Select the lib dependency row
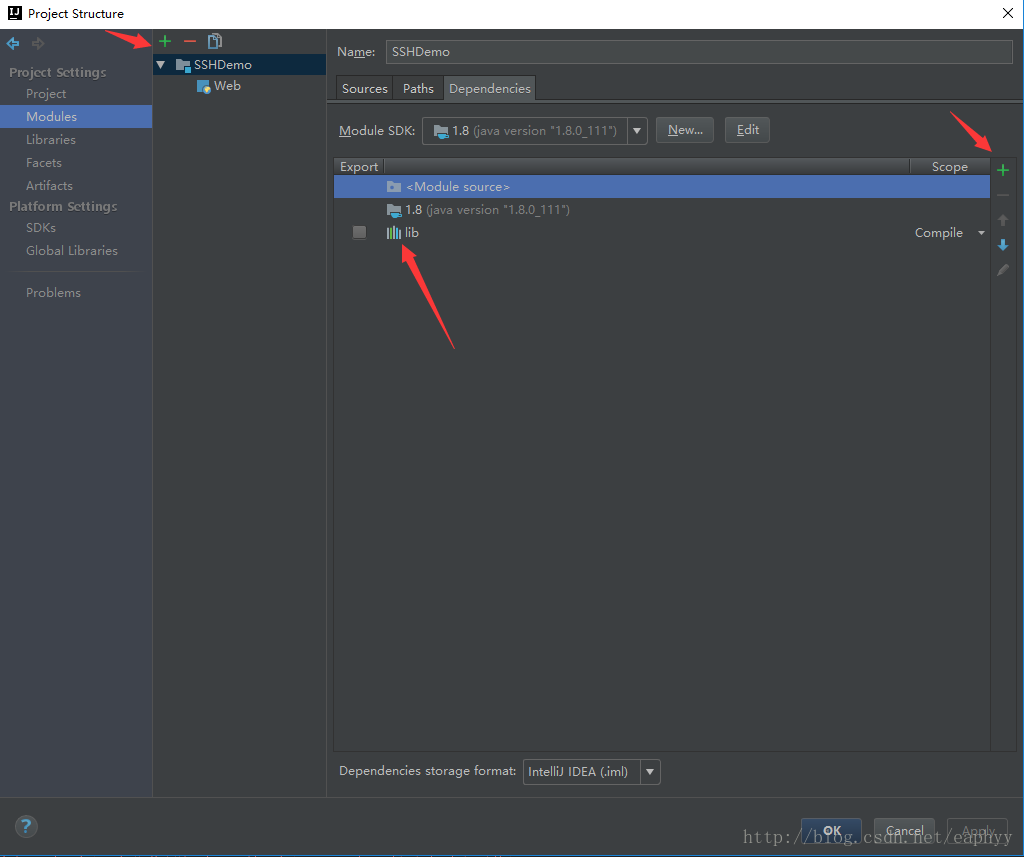 tap(662, 233)
